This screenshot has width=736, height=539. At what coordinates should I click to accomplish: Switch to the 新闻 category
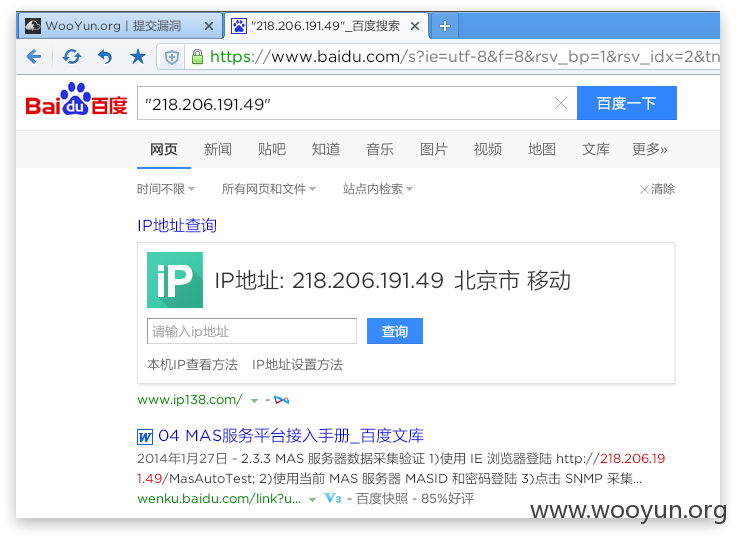tap(218, 149)
